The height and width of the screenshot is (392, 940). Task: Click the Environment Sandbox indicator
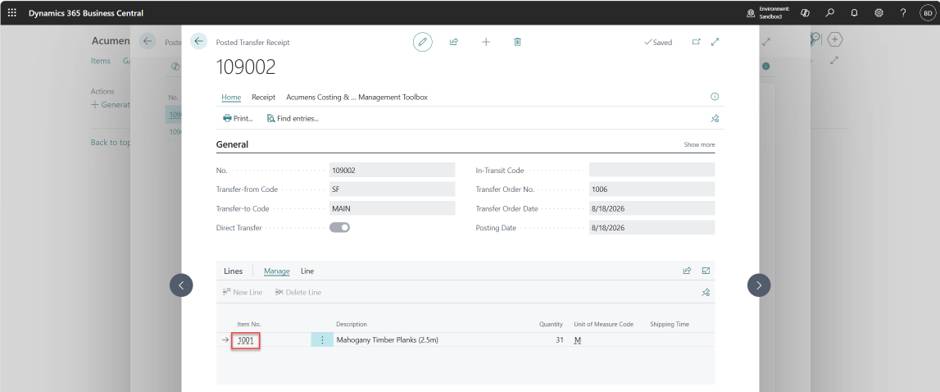(768, 13)
